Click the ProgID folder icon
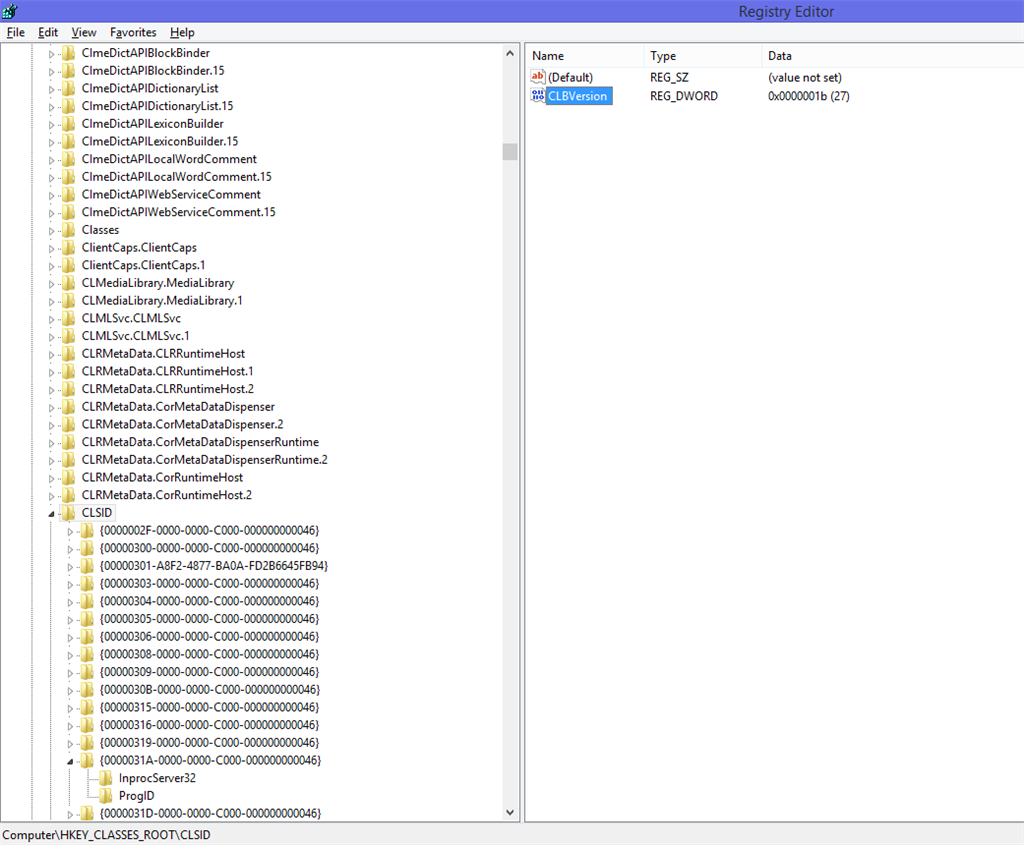 click(x=106, y=795)
